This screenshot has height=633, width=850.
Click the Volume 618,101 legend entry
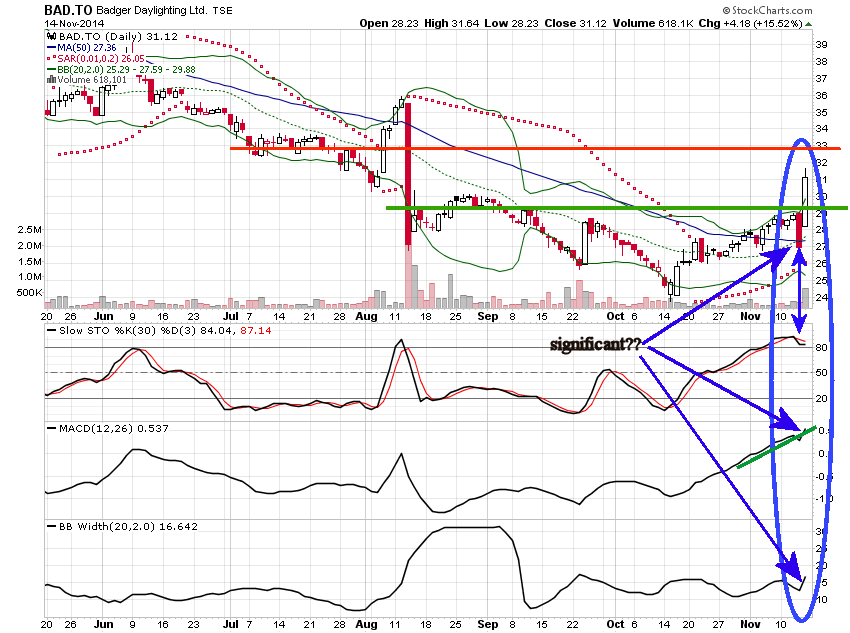point(92,80)
